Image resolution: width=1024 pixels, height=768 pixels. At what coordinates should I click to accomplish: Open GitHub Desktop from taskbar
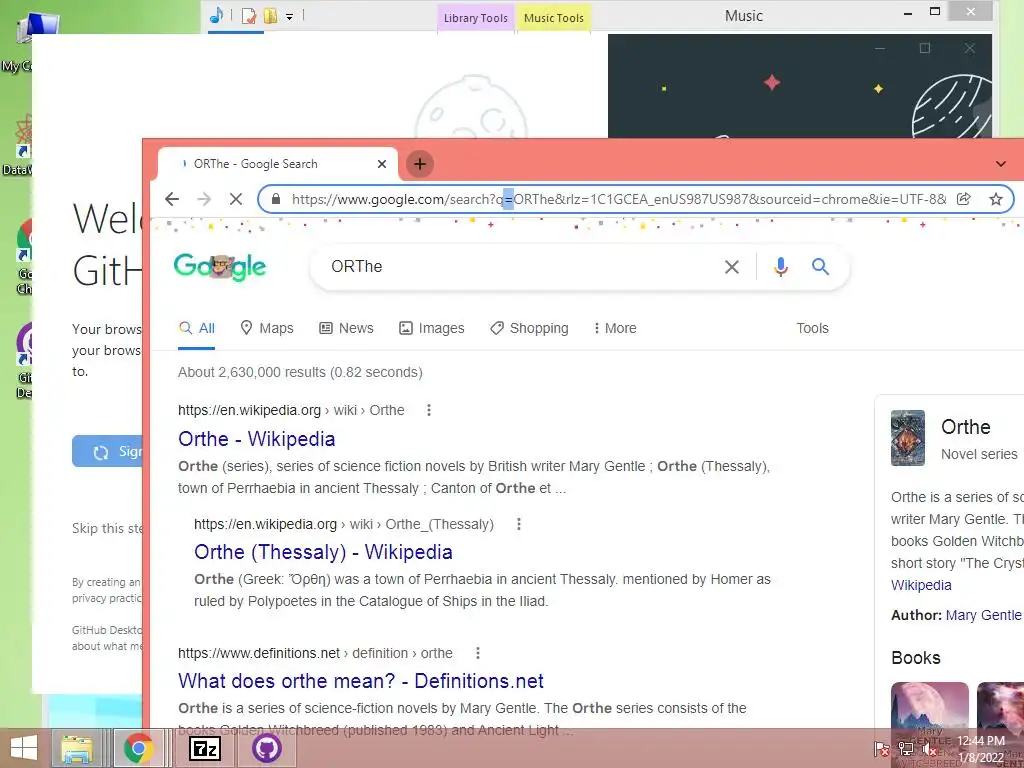click(x=267, y=748)
